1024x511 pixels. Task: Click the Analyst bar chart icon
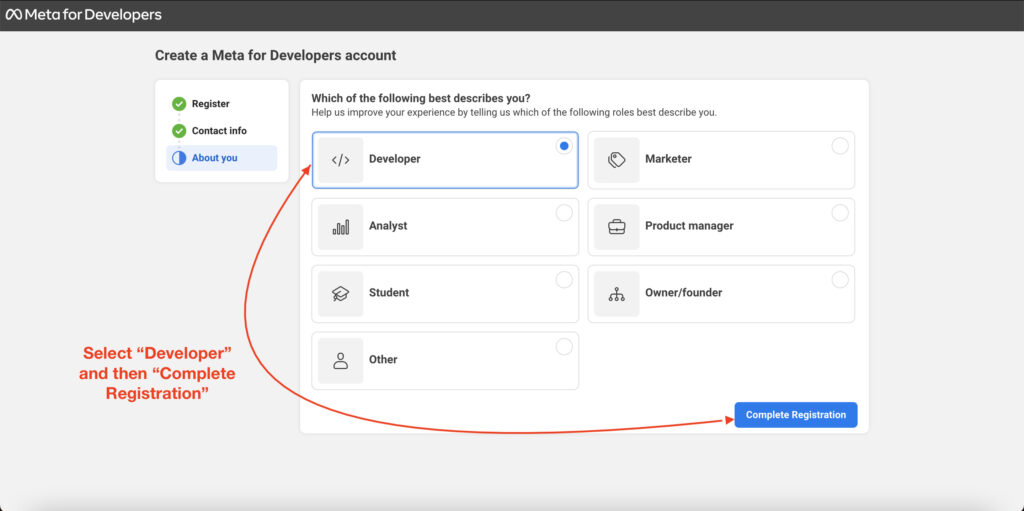[x=340, y=227]
